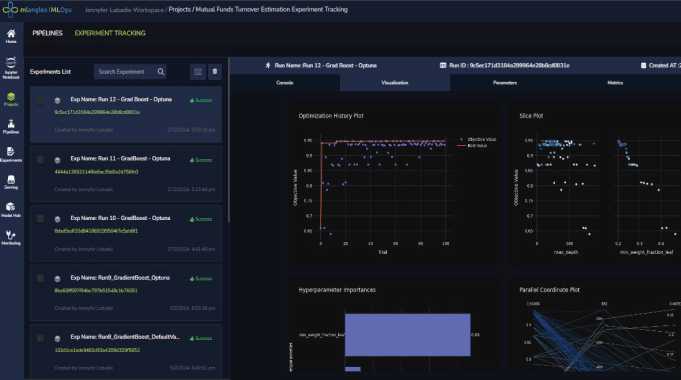Click the round icon on Run 11 row
The height and width of the screenshot is (380, 681).
point(57,160)
